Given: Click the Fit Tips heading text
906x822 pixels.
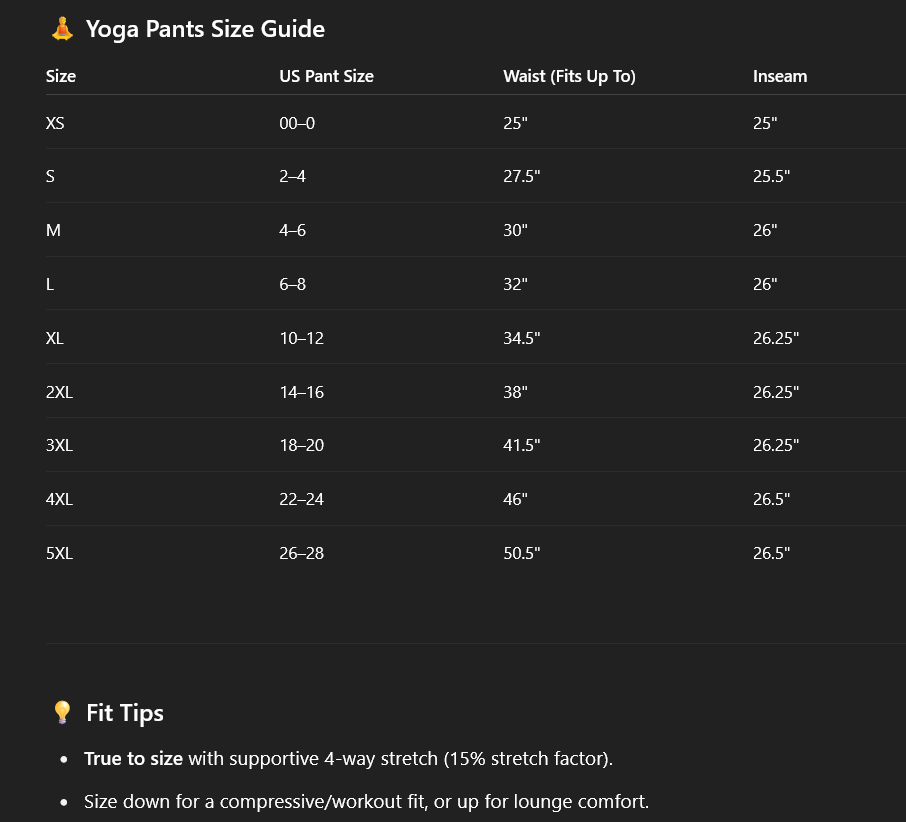Looking at the screenshot, I should pyautogui.click(x=125, y=713).
